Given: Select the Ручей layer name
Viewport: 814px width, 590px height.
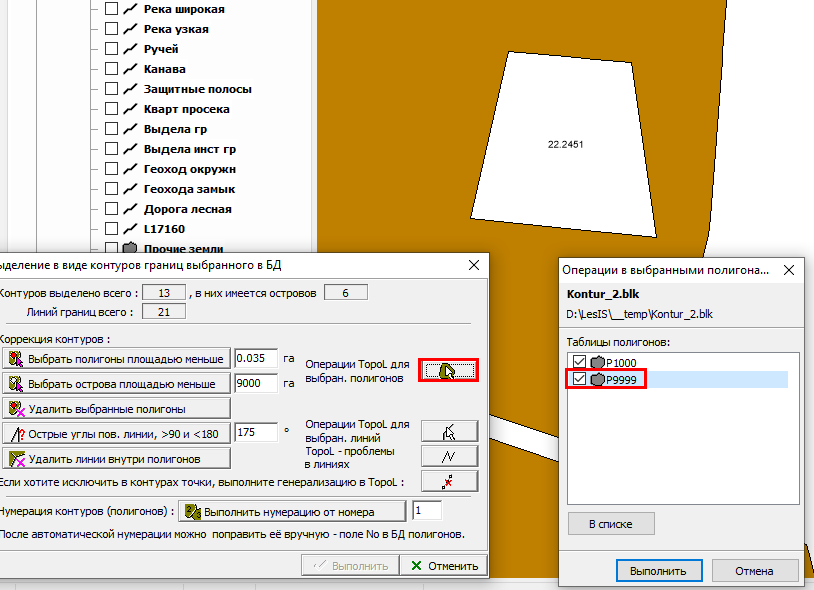Looking at the screenshot, I should coord(161,49).
